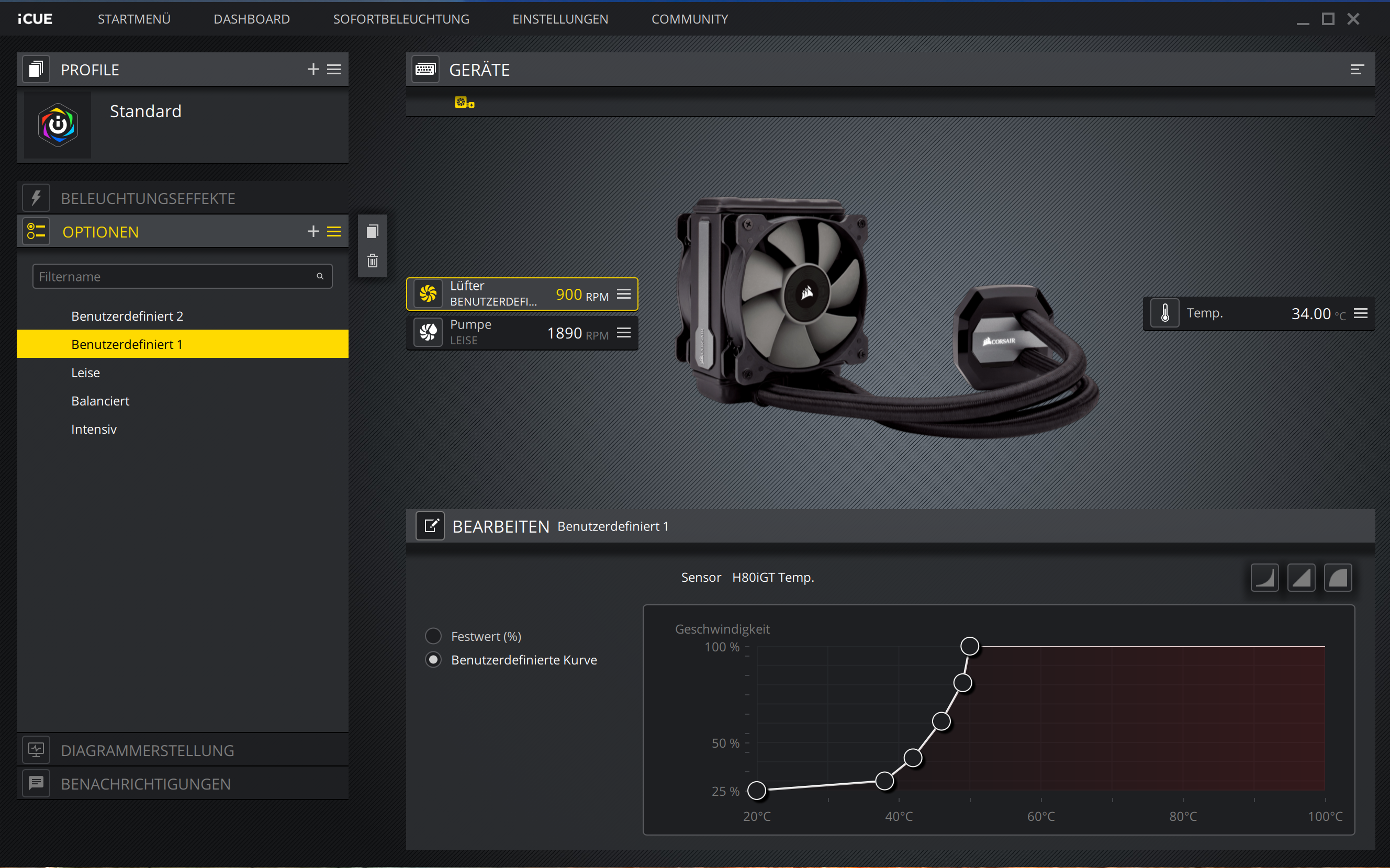Choose the Intensiv preset

(94, 429)
